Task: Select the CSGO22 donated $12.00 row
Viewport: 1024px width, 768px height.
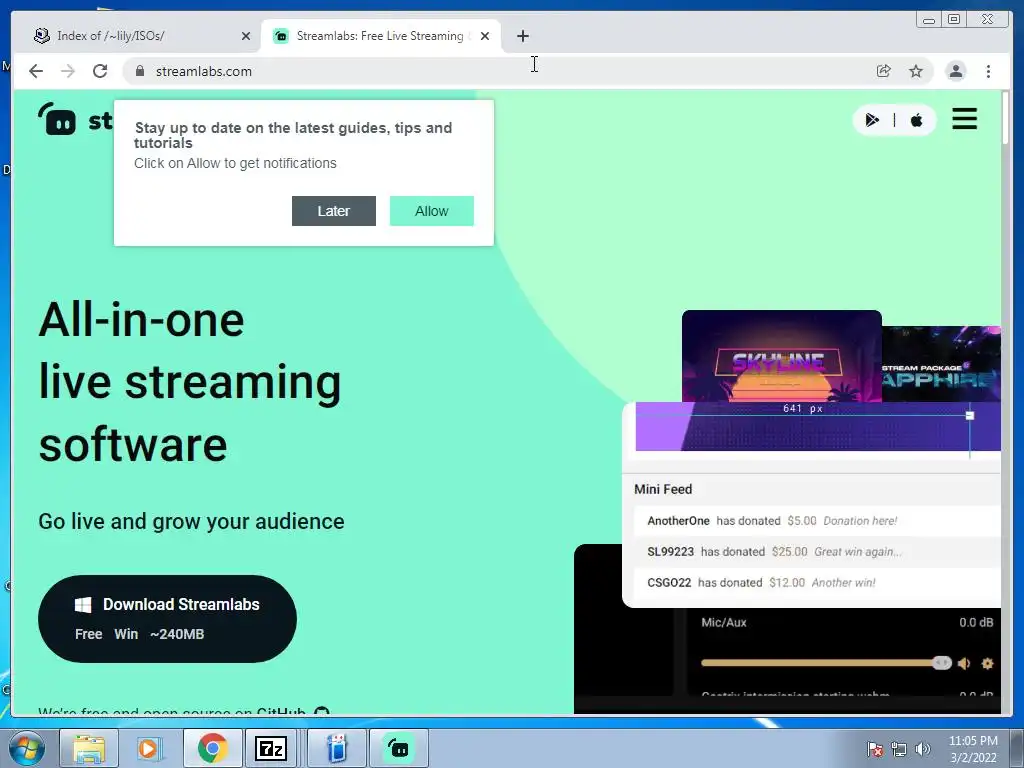Action: click(x=817, y=583)
